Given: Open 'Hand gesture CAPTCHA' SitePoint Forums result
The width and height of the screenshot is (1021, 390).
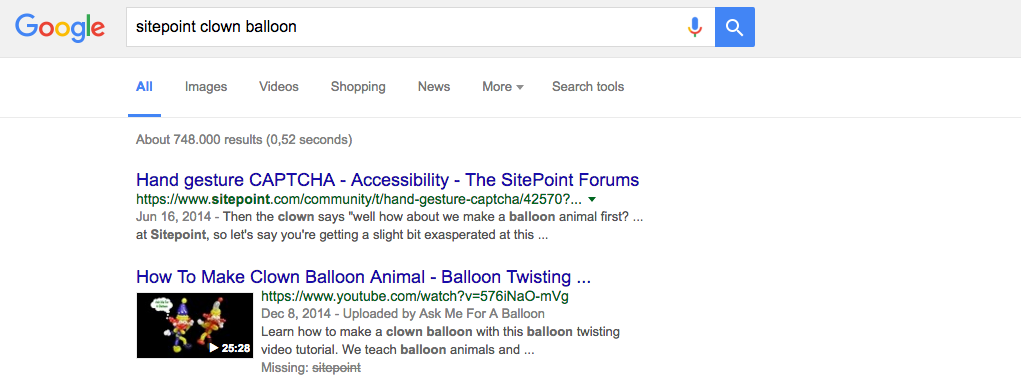Looking at the screenshot, I should [x=387, y=180].
